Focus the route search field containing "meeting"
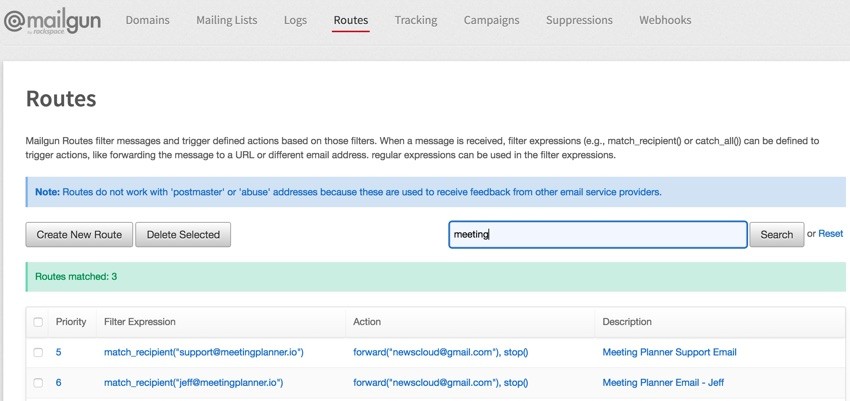The width and height of the screenshot is (850, 401). tap(598, 235)
